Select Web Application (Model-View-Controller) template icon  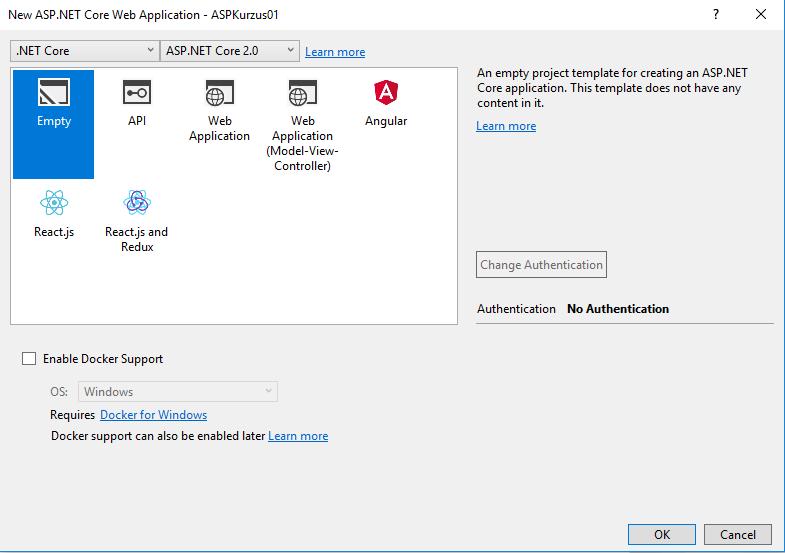point(302,93)
